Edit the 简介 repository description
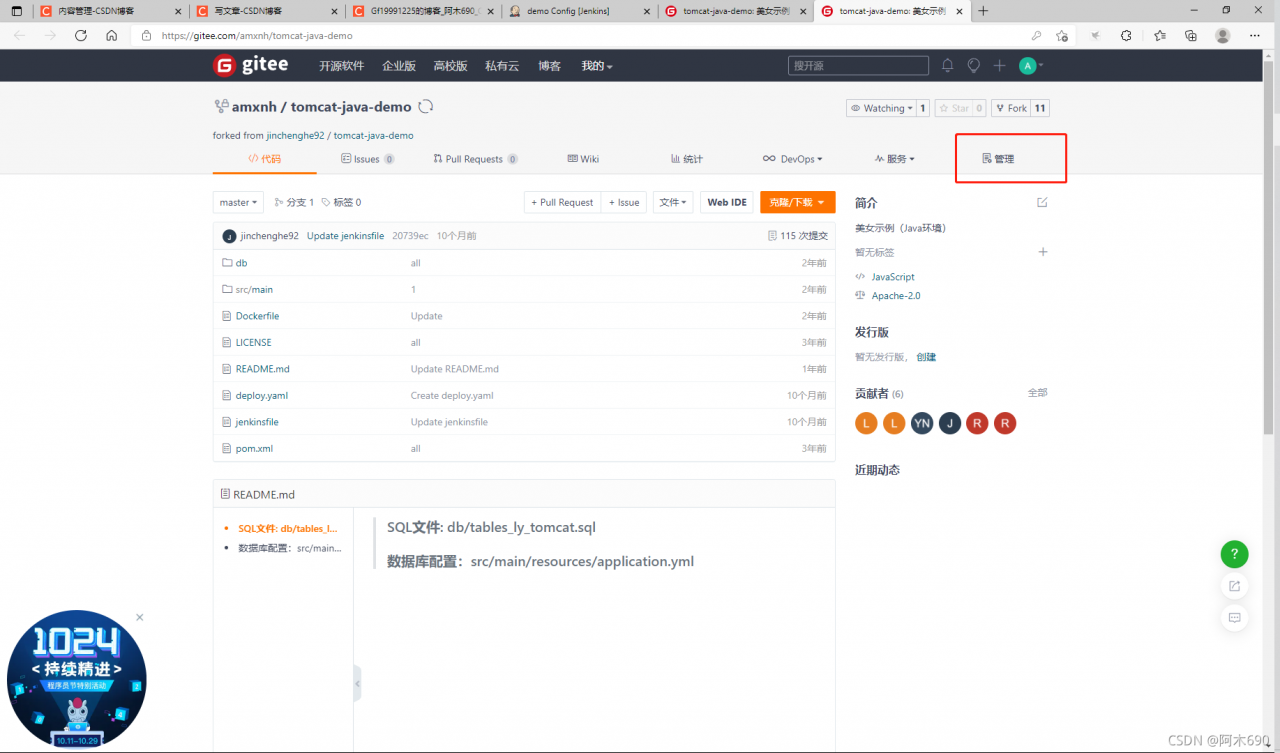Image resolution: width=1280 pixels, height=753 pixels. click(1042, 202)
